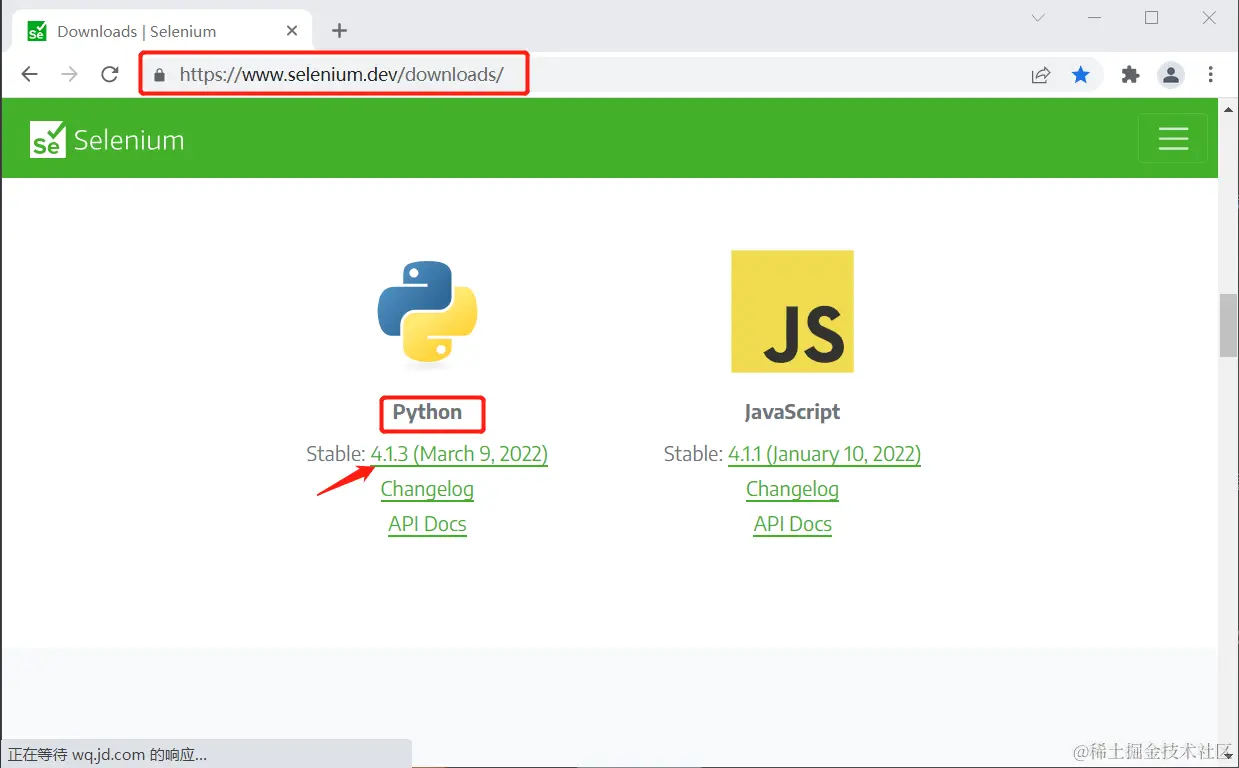The height and width of the screenshot is (768, 1239).
Task: Toggle the bookmark star for this page
Action: [x=1081, y=74]
